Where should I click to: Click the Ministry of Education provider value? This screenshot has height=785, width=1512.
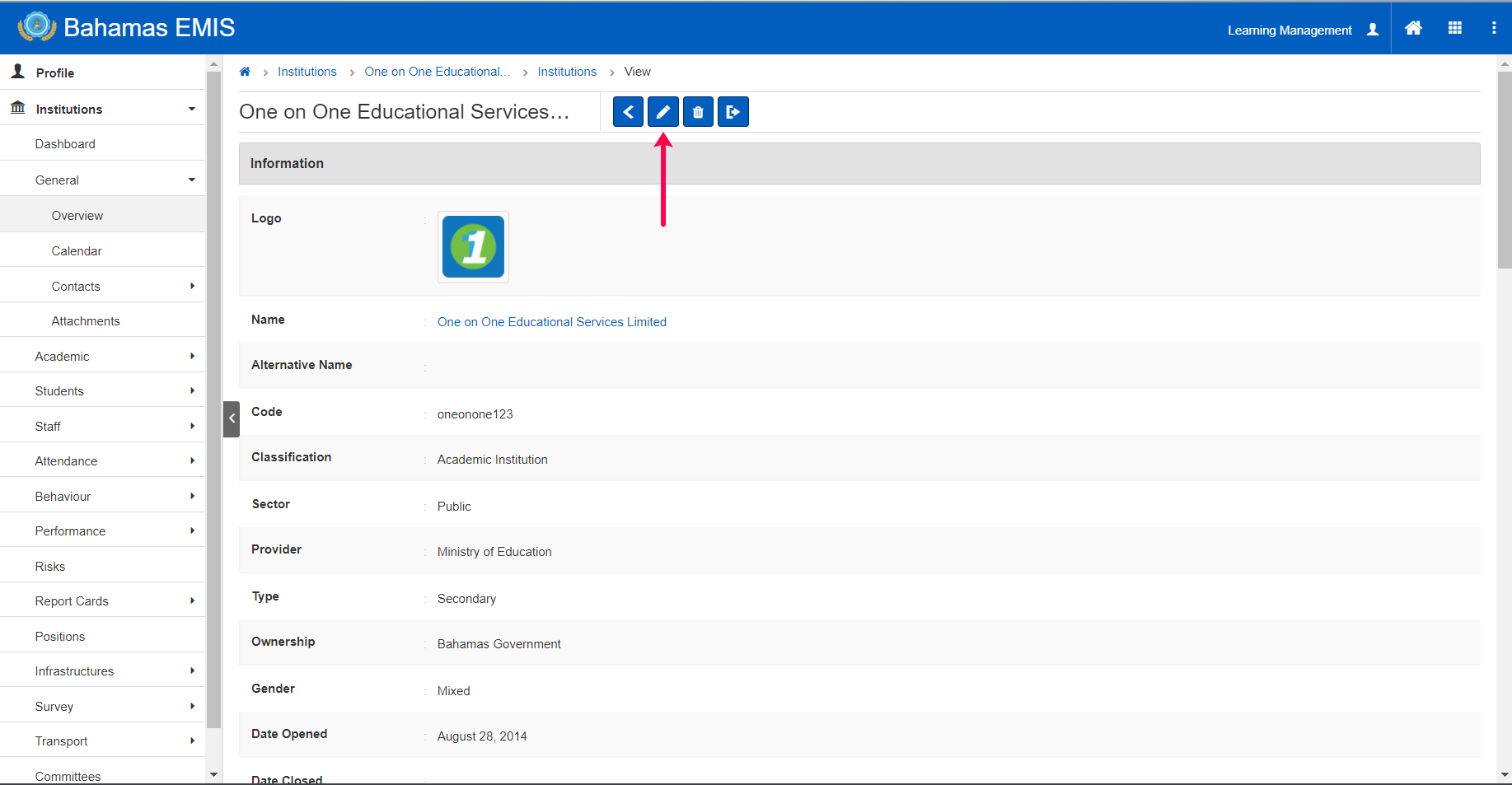494,552
